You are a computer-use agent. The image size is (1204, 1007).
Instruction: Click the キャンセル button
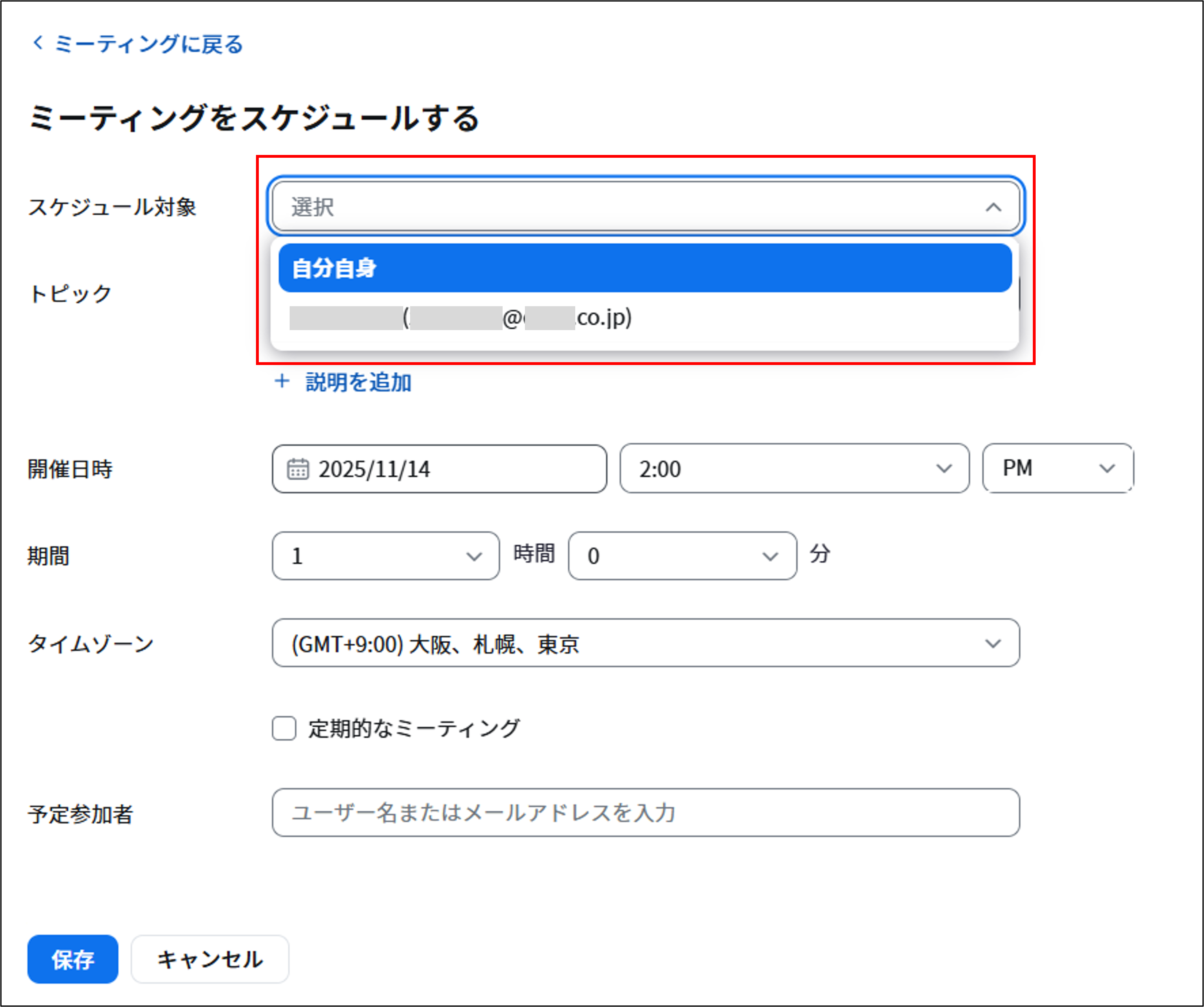point(210,960)
